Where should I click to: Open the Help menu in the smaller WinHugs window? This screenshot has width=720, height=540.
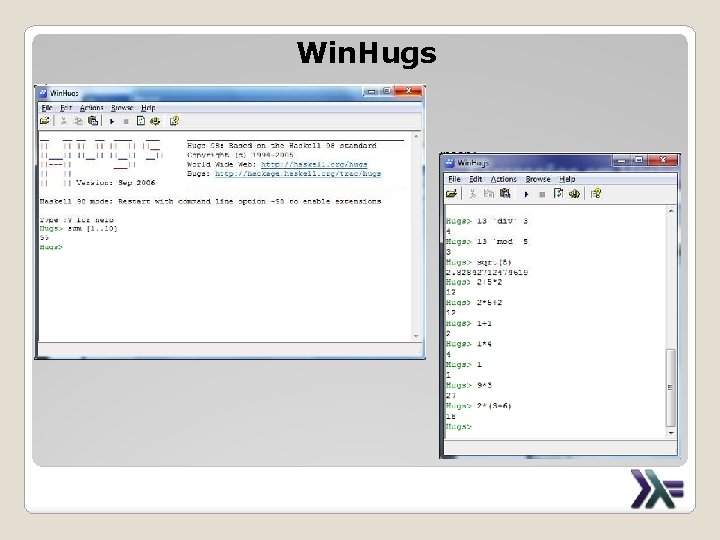coord(567,179)
